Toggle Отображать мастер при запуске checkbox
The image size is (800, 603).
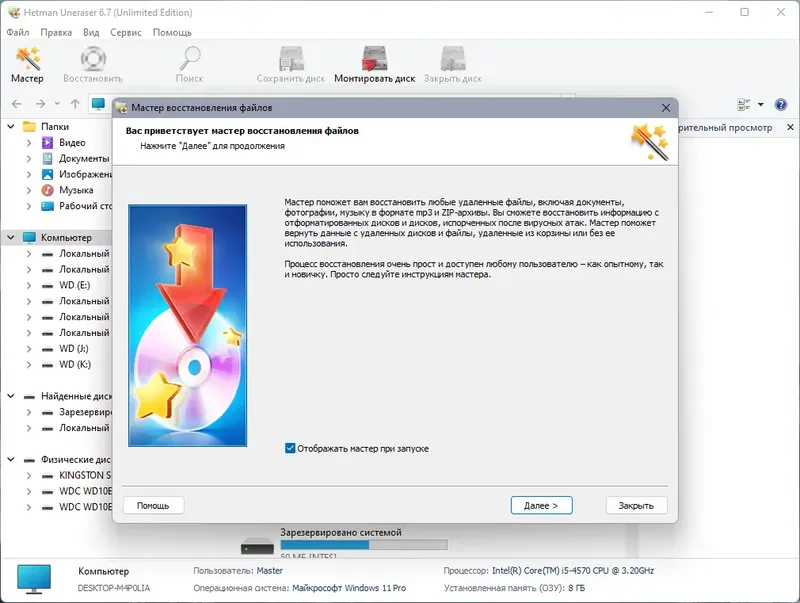tap(290, 448)
